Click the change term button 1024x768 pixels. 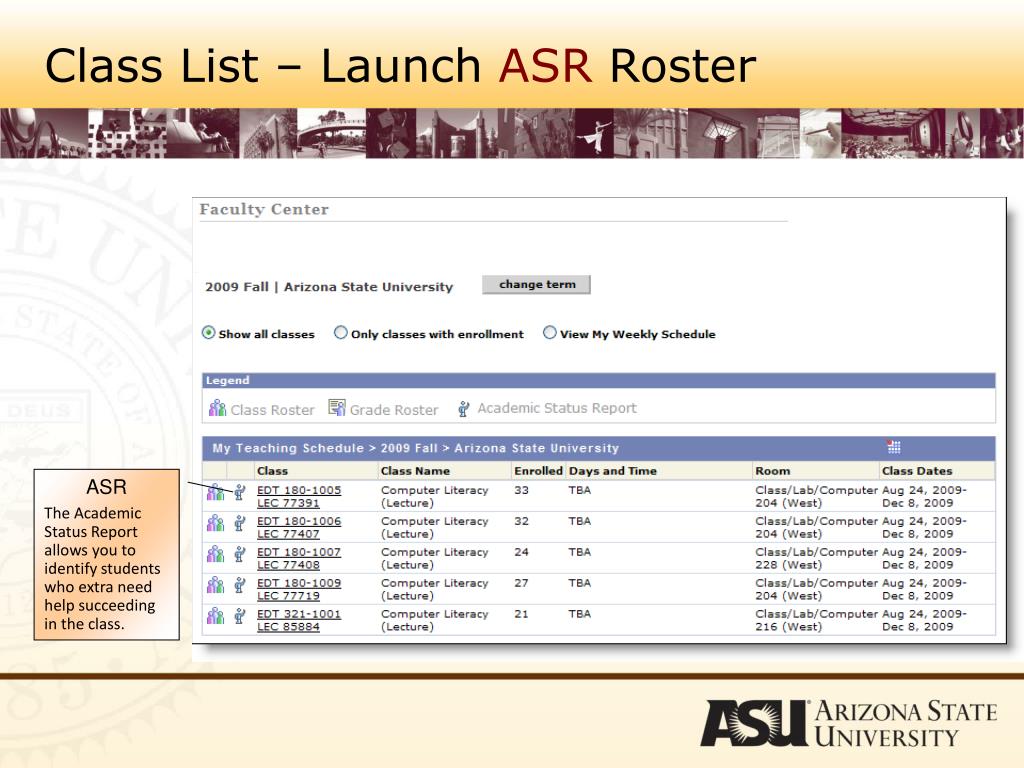[x=537, y=285]
